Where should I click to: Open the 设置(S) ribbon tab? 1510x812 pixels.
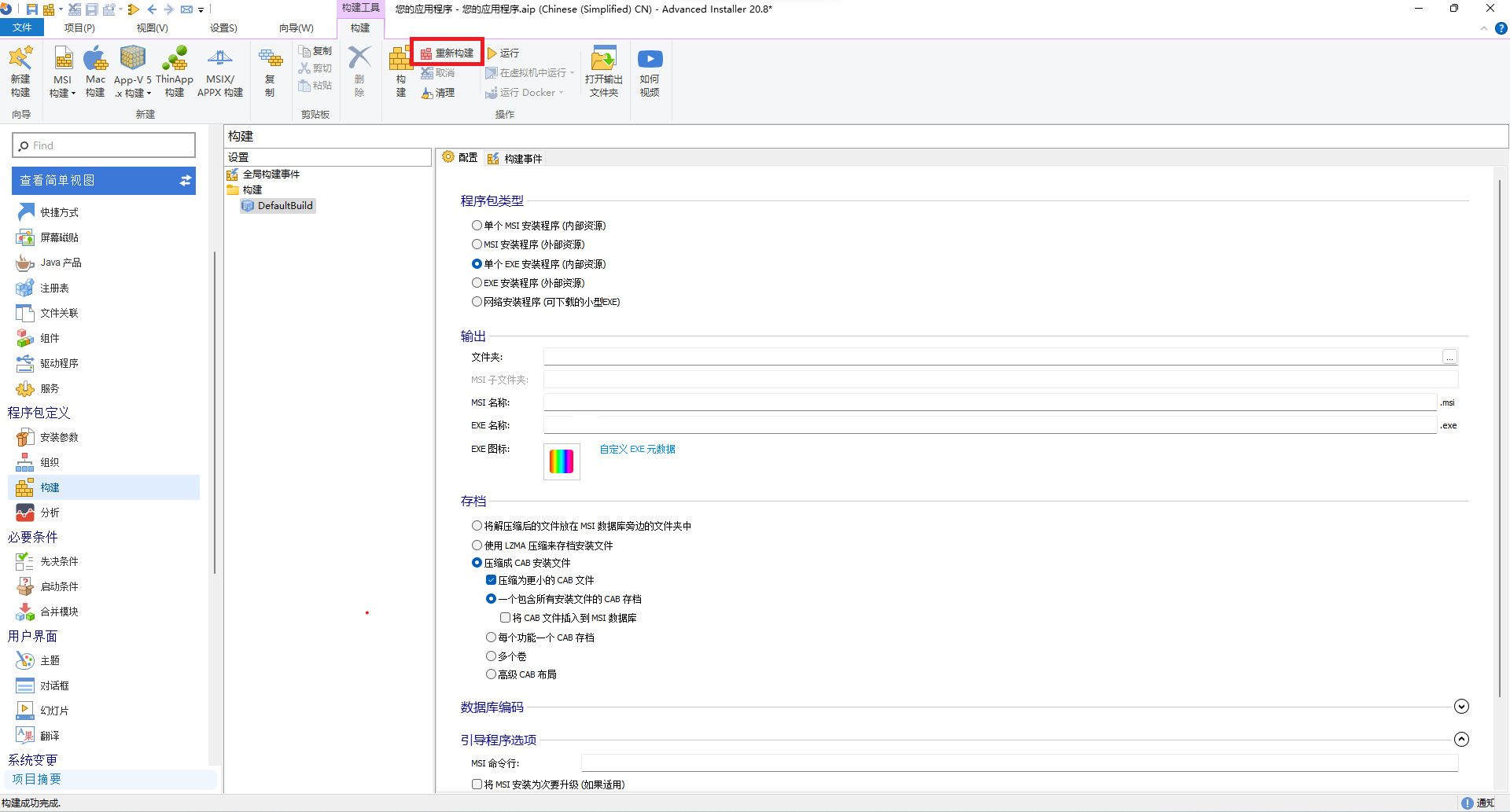223,28
